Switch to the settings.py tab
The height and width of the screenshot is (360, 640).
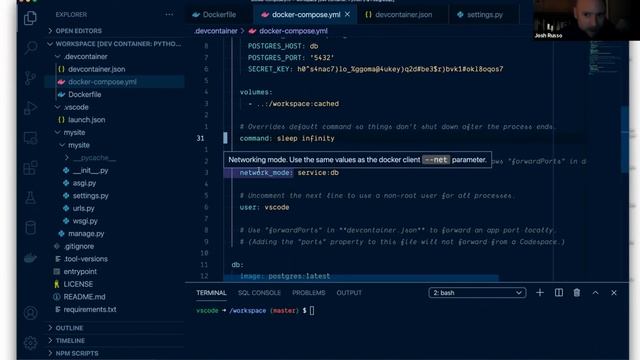coord(484,15)
